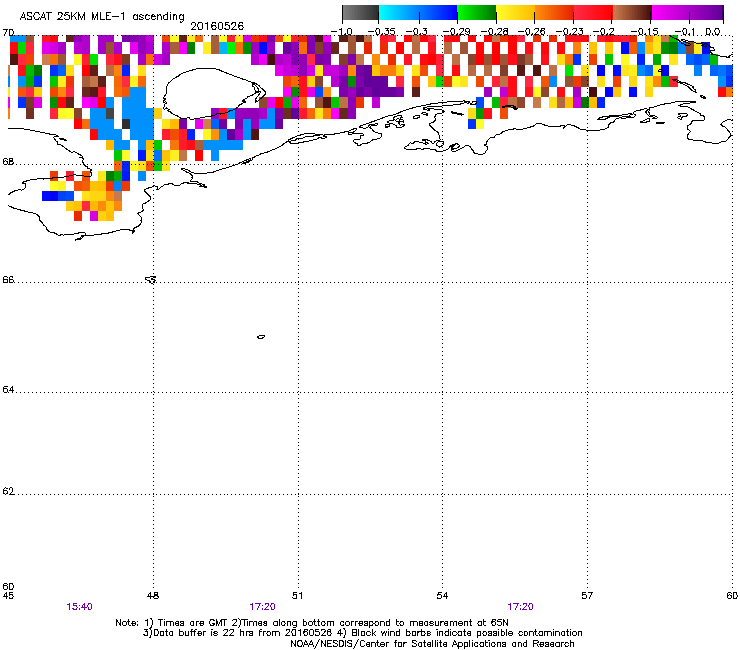Click the longitude label '48'
Screen dimensions: 740x650
coord(153,596)
